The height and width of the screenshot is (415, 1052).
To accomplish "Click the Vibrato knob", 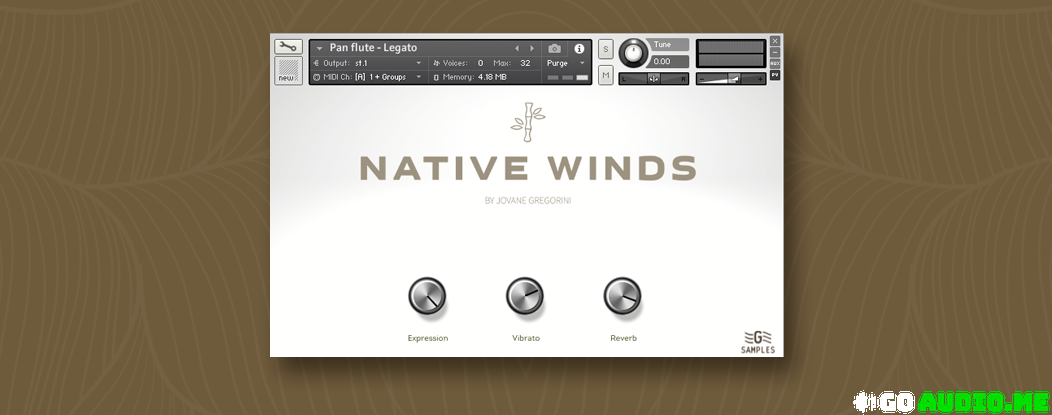I will [525, 296].
